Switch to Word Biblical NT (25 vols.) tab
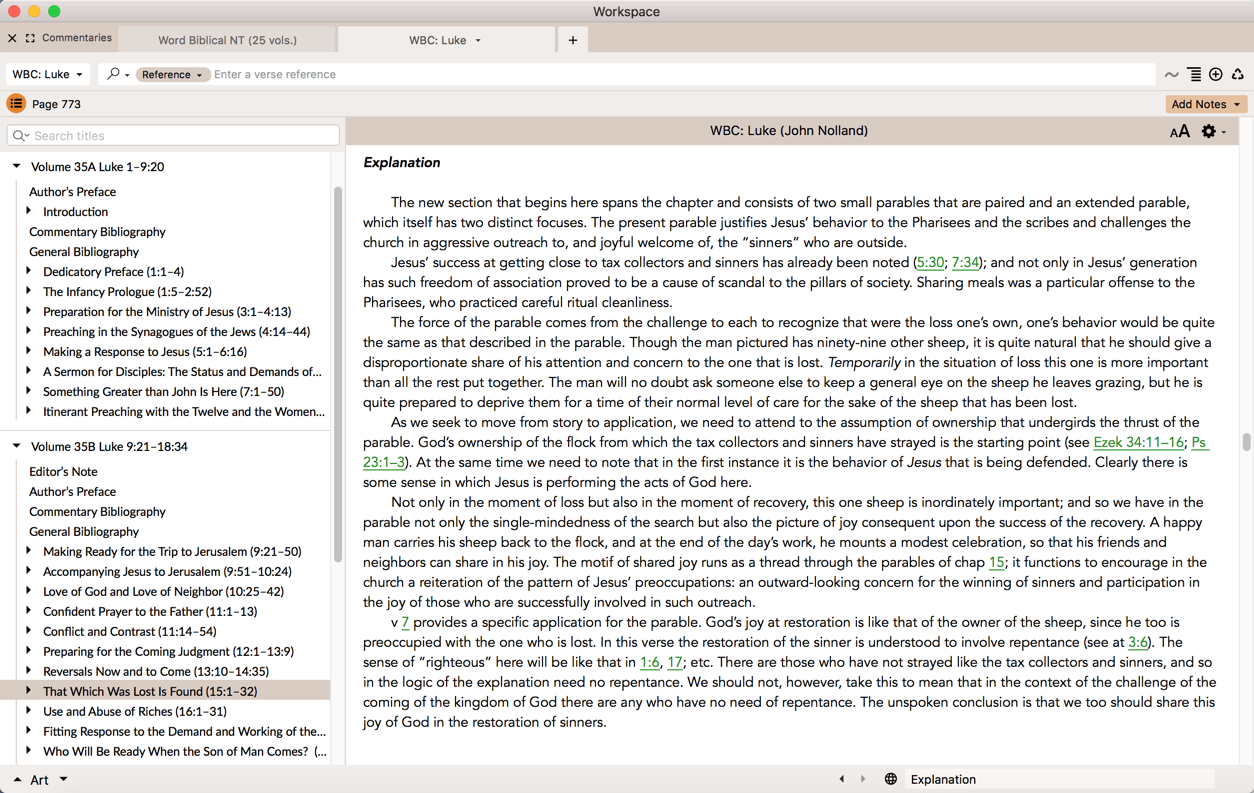 click(227, 40)
